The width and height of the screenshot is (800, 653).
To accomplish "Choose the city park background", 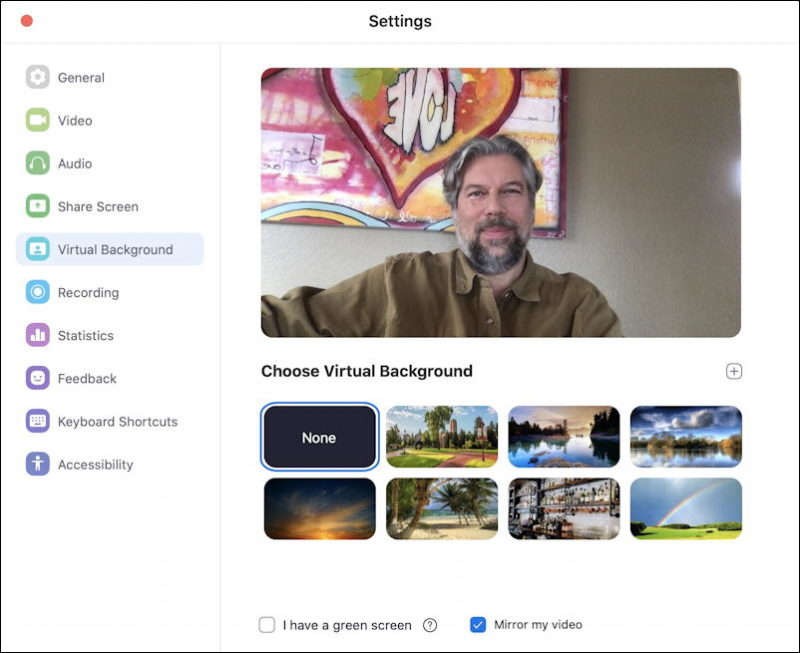I will (x=441, y=436).
